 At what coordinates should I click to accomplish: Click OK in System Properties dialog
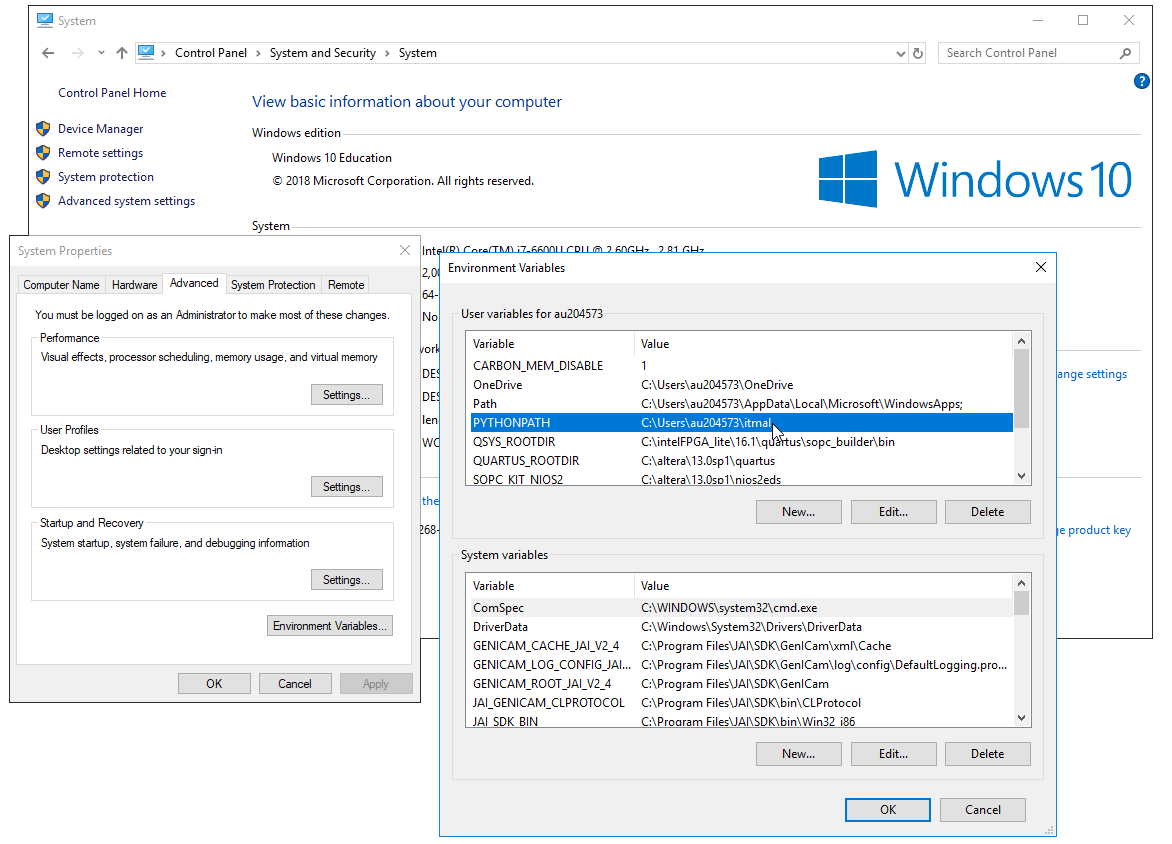coord(215,683)
